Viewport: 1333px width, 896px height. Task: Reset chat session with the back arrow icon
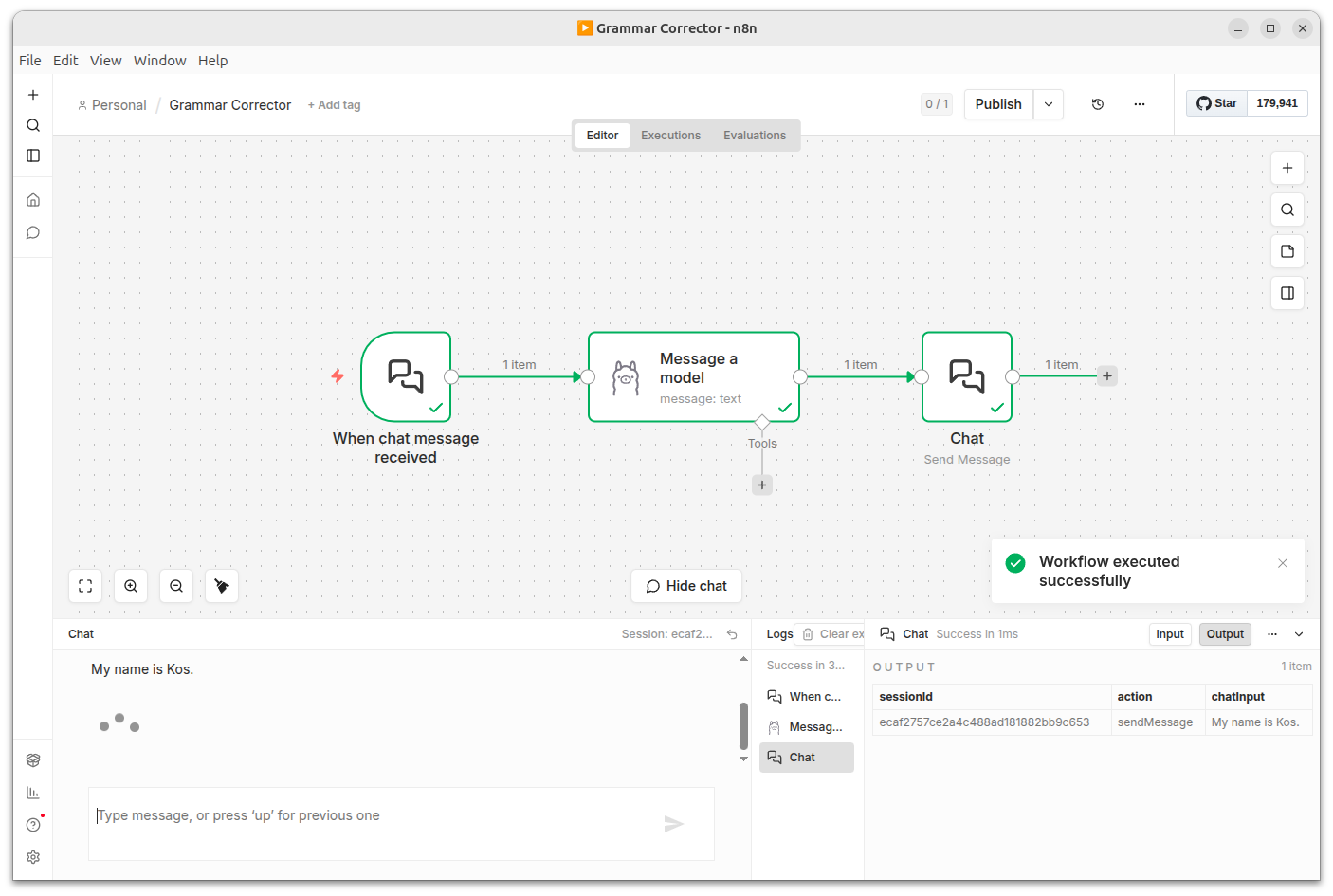point(731,633)
